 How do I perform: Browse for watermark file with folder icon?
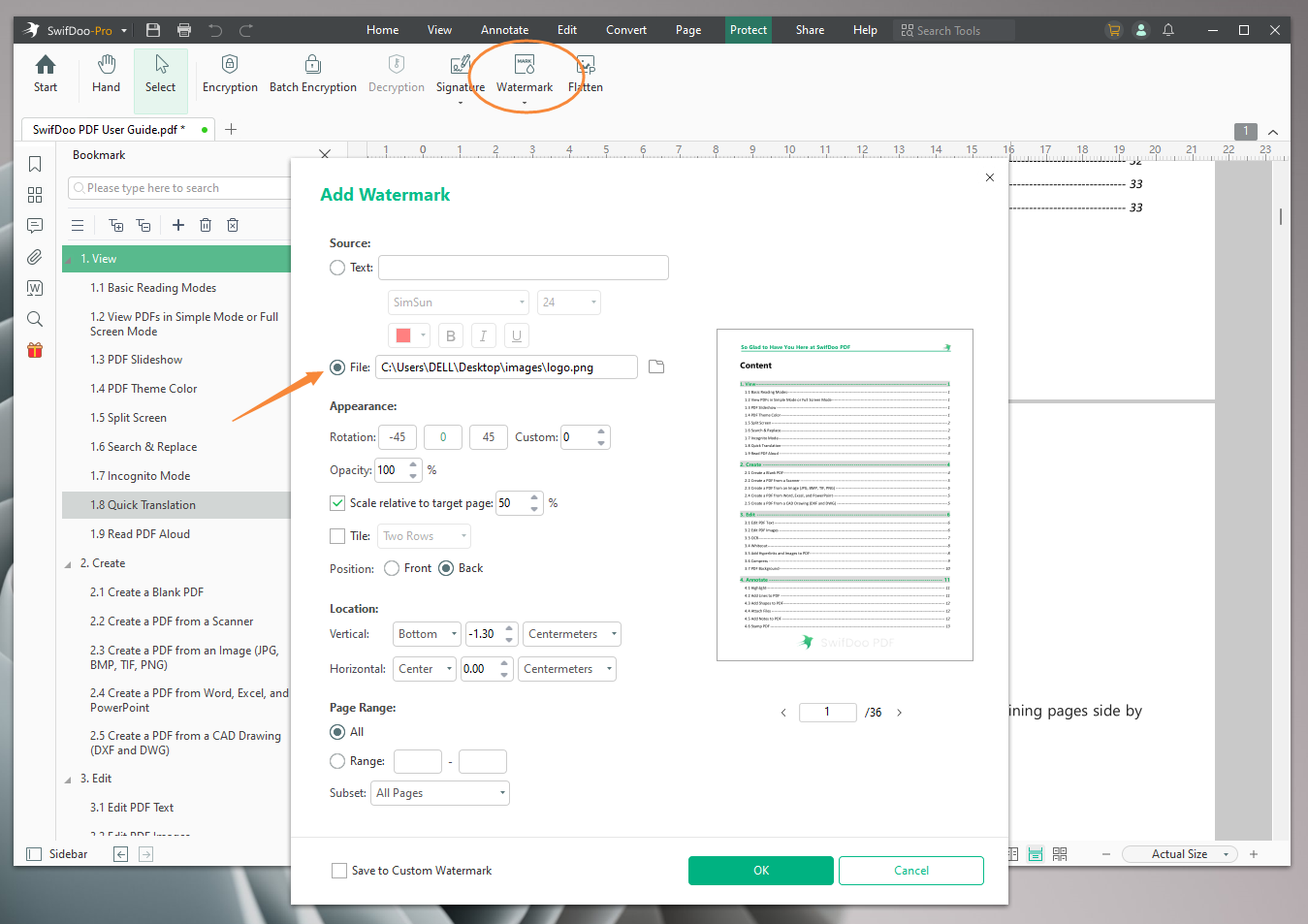coord(656,366)
